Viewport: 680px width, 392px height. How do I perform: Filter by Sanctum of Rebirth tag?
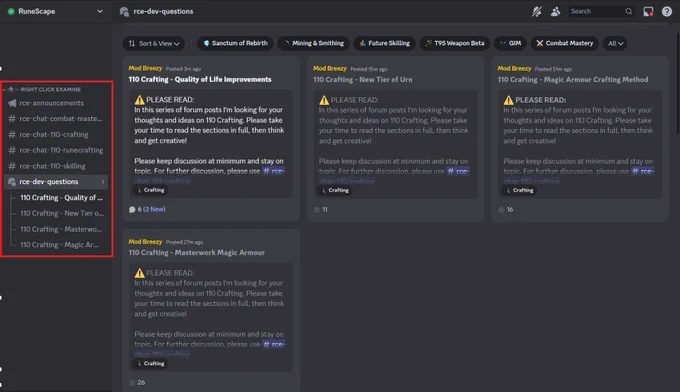pyautogui.click(x=235, y=43)
